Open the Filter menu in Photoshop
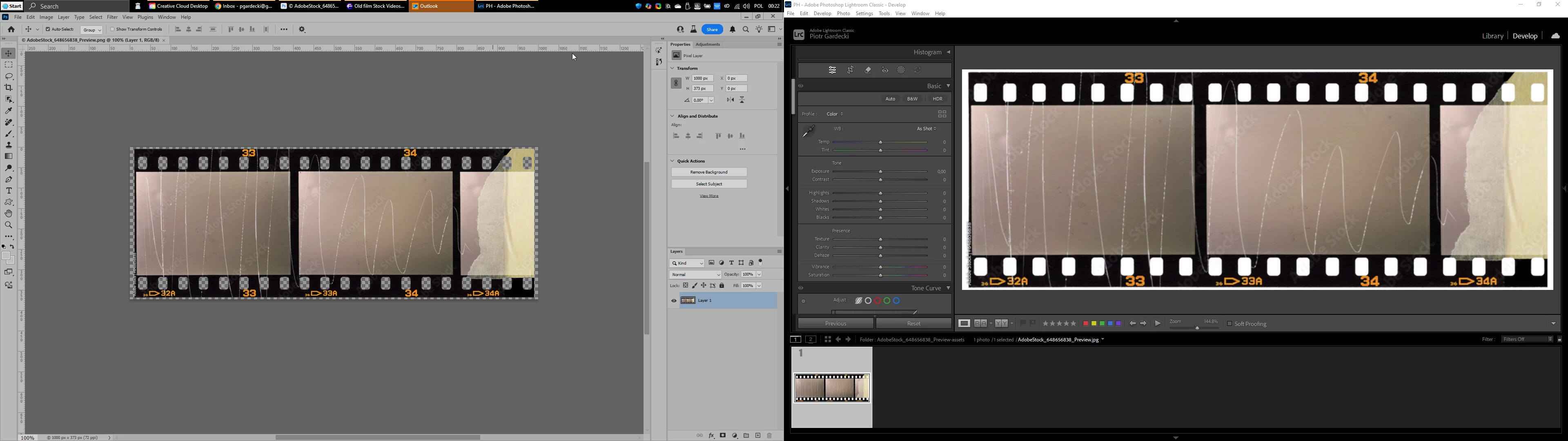The height and width of the screenshot is (441, 1568). (113, 17)
